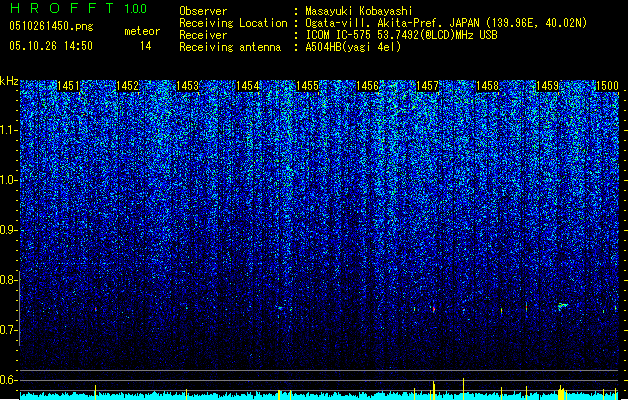Click the Receiving Location label
The width and height of the screenshot is (629, 400).
tap(233, 23)
